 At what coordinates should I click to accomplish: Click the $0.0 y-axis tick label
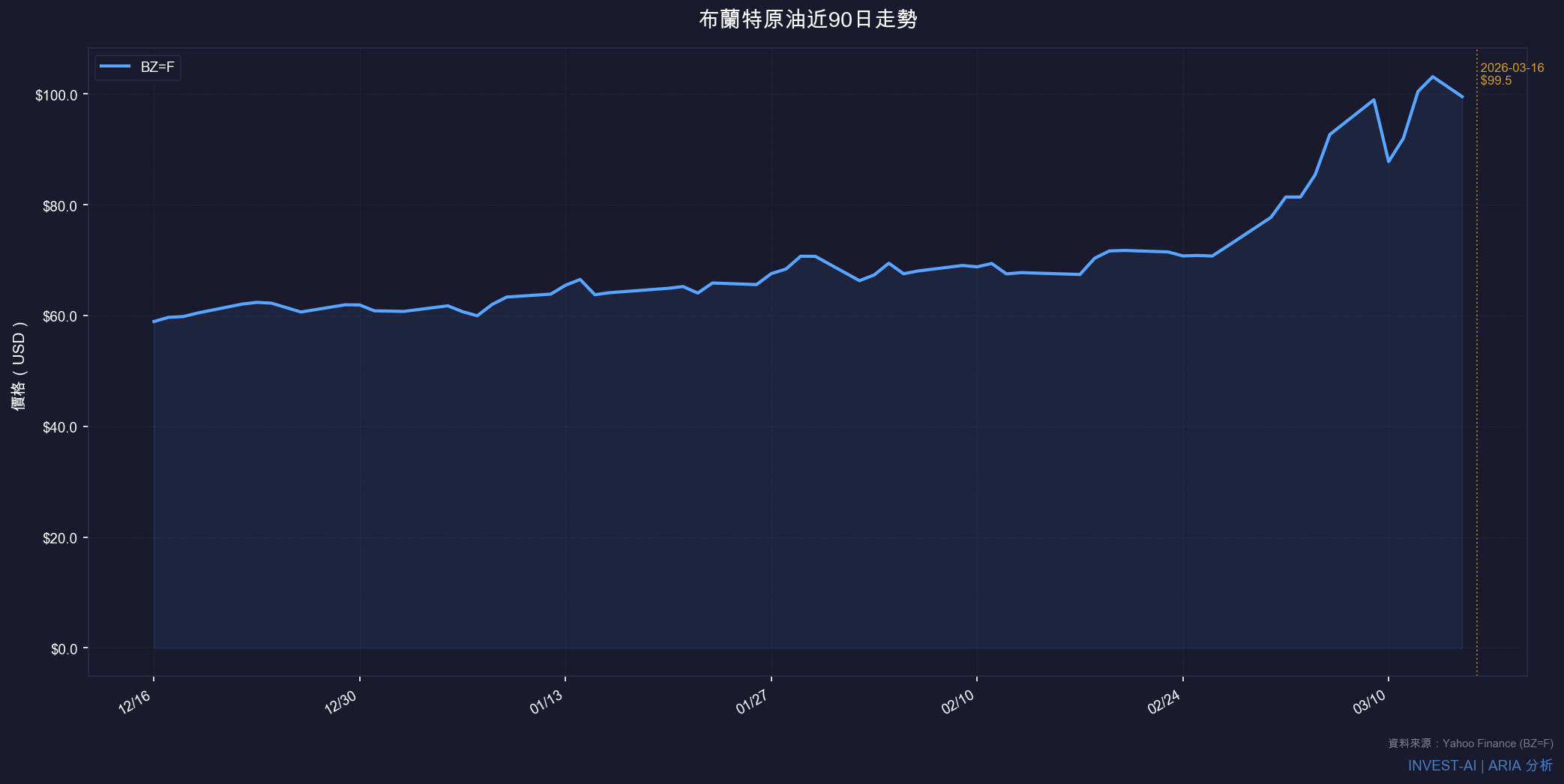[x=64, y=649]
